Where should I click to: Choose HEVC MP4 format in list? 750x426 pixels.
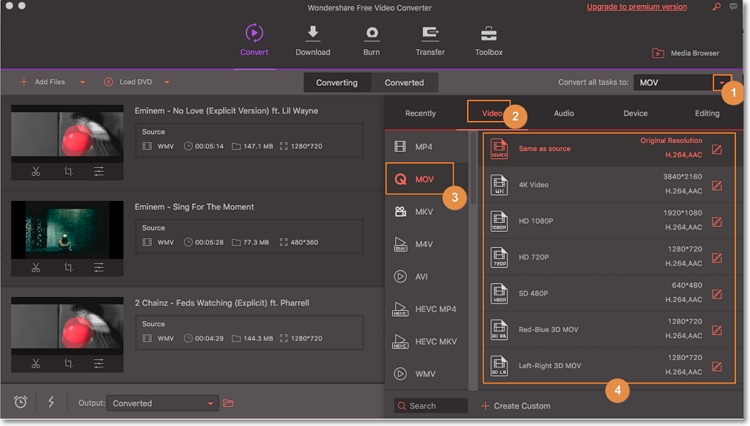click(427, 309)
